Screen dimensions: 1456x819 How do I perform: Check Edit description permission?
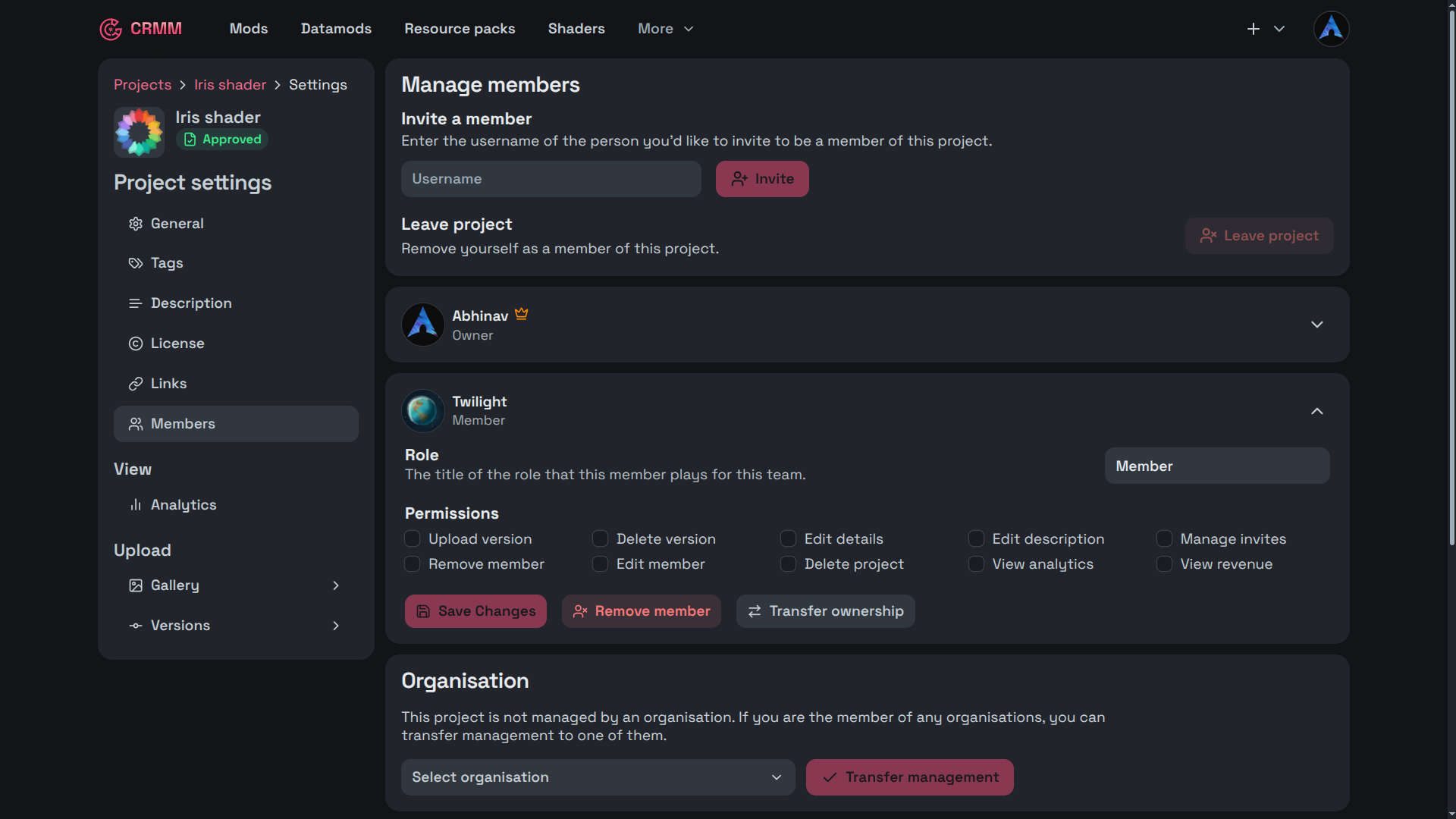click(x=976, y=538)
